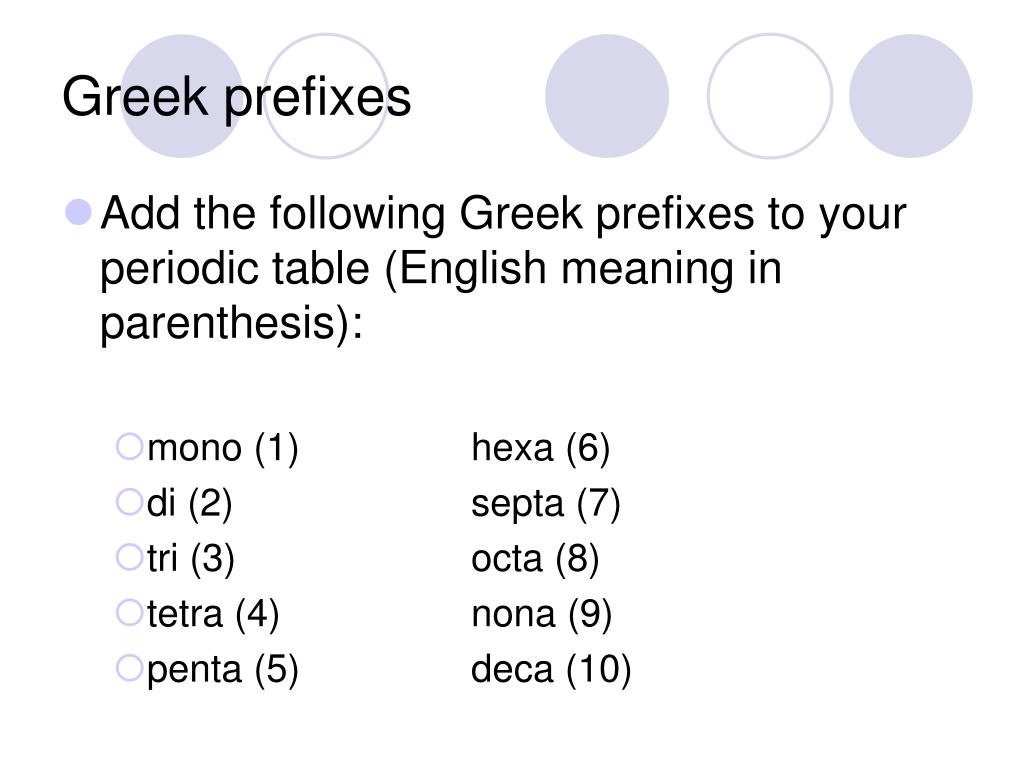
Task: Click the empty outlined circle between filled circles
Action: (770, 95)
